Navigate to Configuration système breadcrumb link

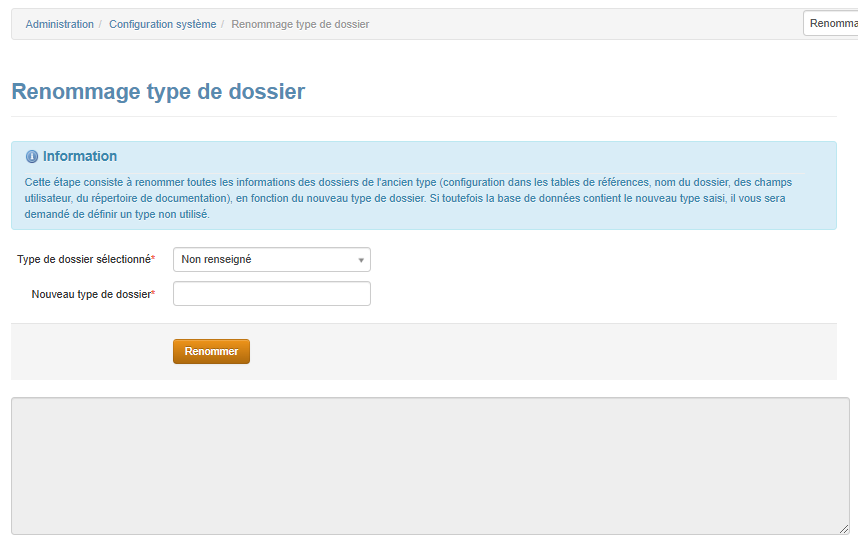pos(162,24)
